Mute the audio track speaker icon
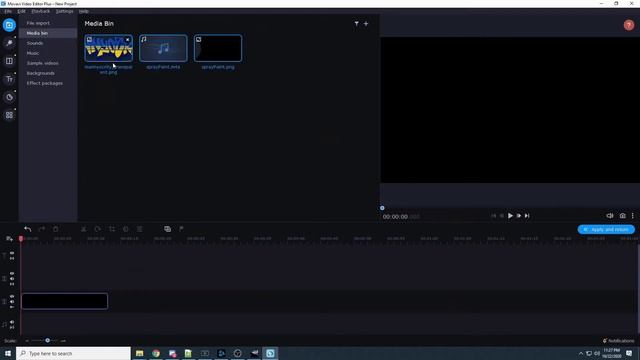This screenshot has height=360, width=640. (12, 322)
